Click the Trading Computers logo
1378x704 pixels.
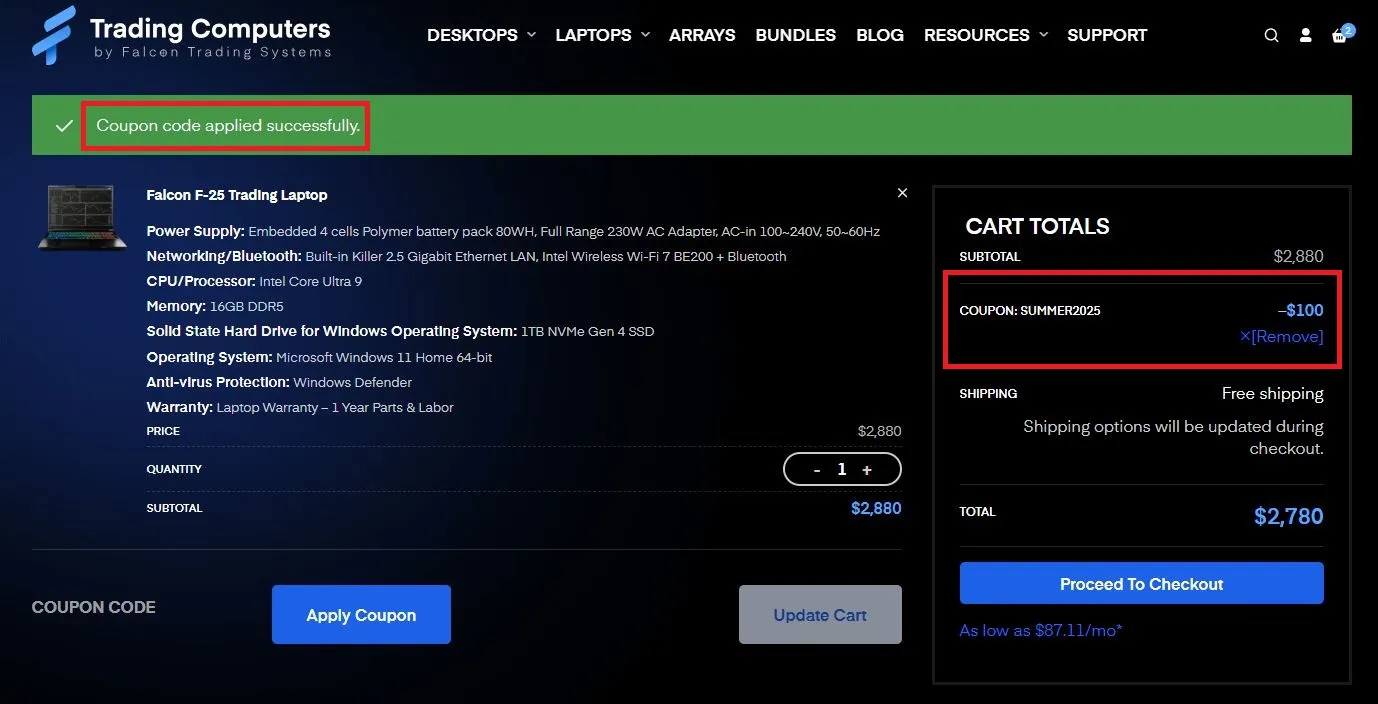181,36
